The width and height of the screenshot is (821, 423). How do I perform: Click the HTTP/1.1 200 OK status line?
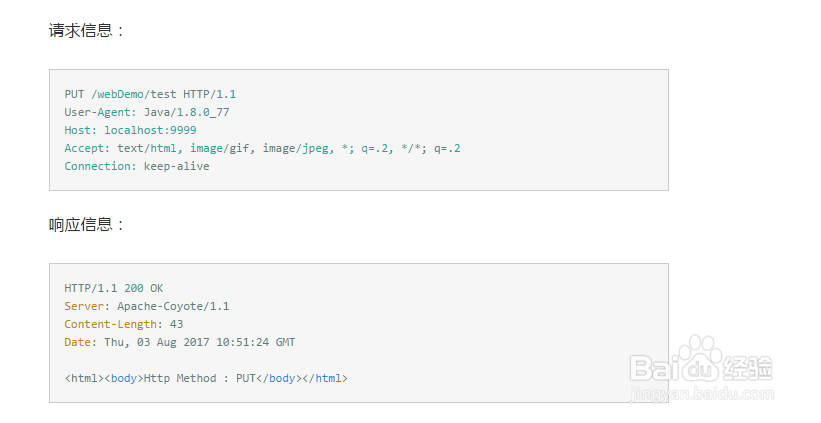114,288
